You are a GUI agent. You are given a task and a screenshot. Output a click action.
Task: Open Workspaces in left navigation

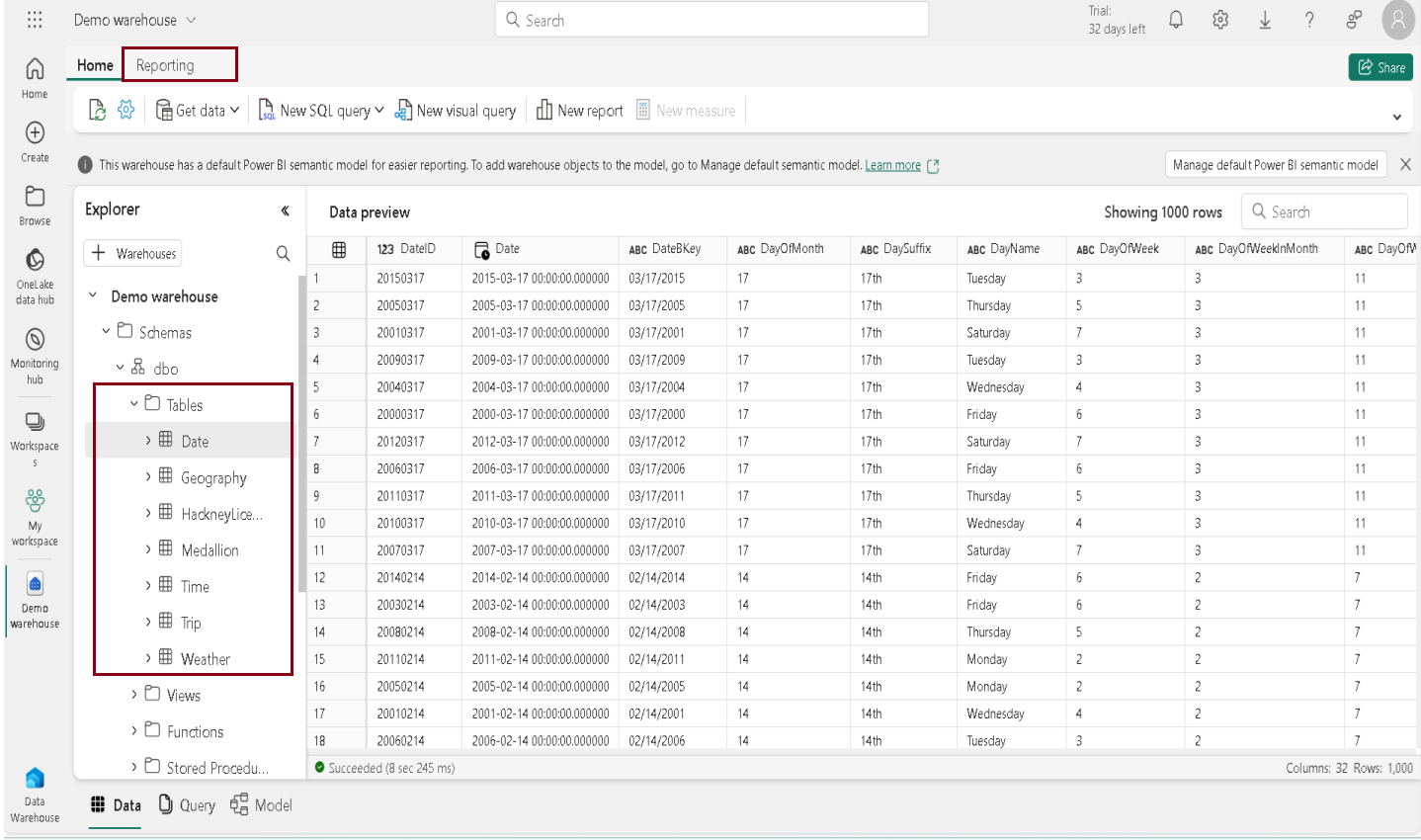[x=35, y=438]
